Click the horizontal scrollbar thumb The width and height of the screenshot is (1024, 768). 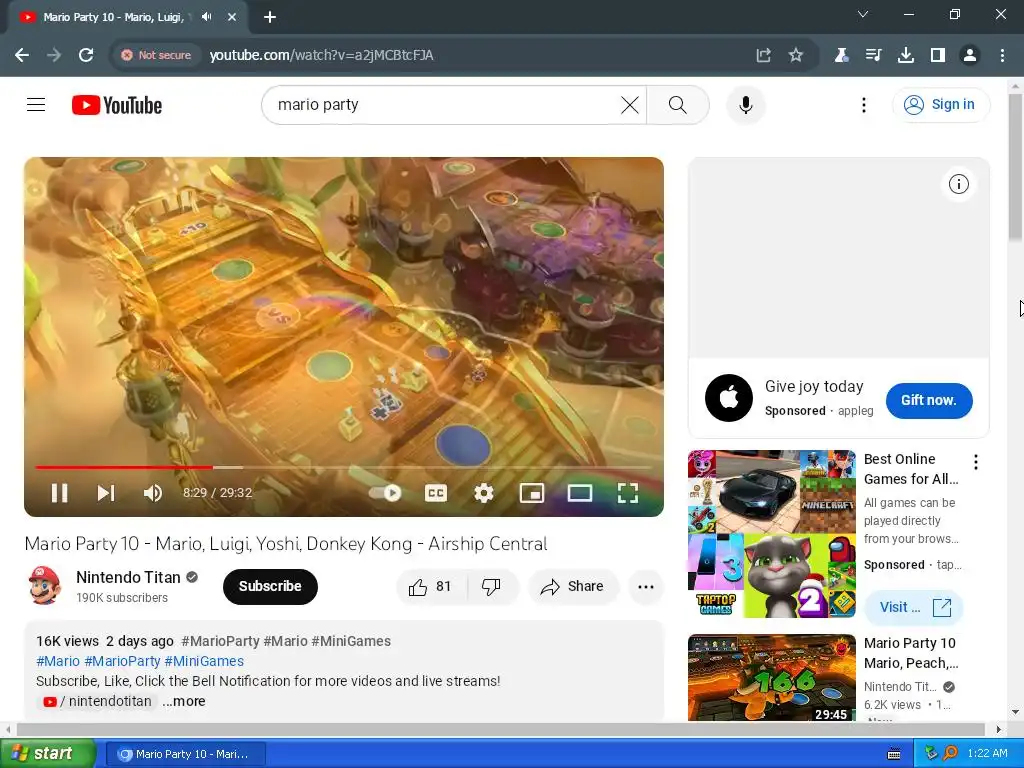click(x=501, y=729)
